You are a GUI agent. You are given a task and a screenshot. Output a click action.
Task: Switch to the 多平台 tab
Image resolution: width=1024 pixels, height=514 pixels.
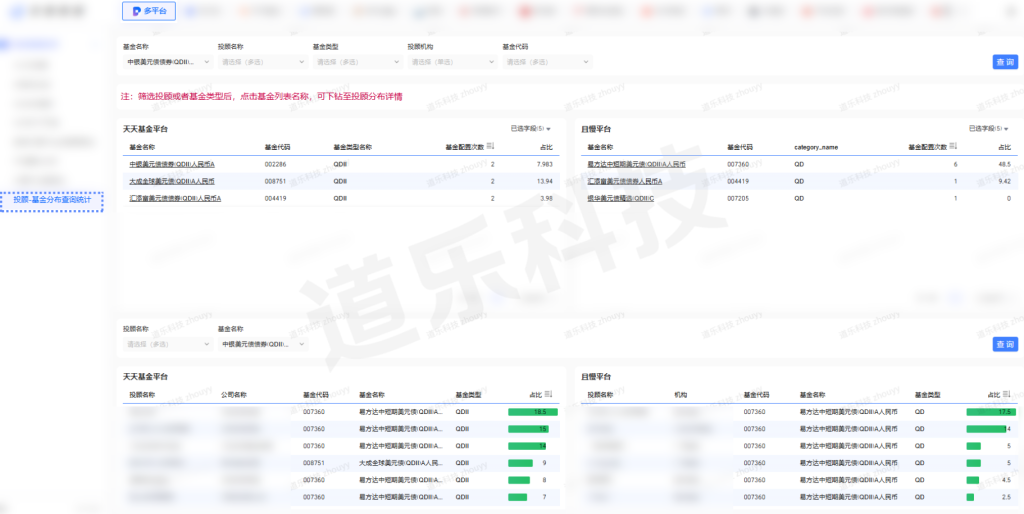[x=149, y=11]
